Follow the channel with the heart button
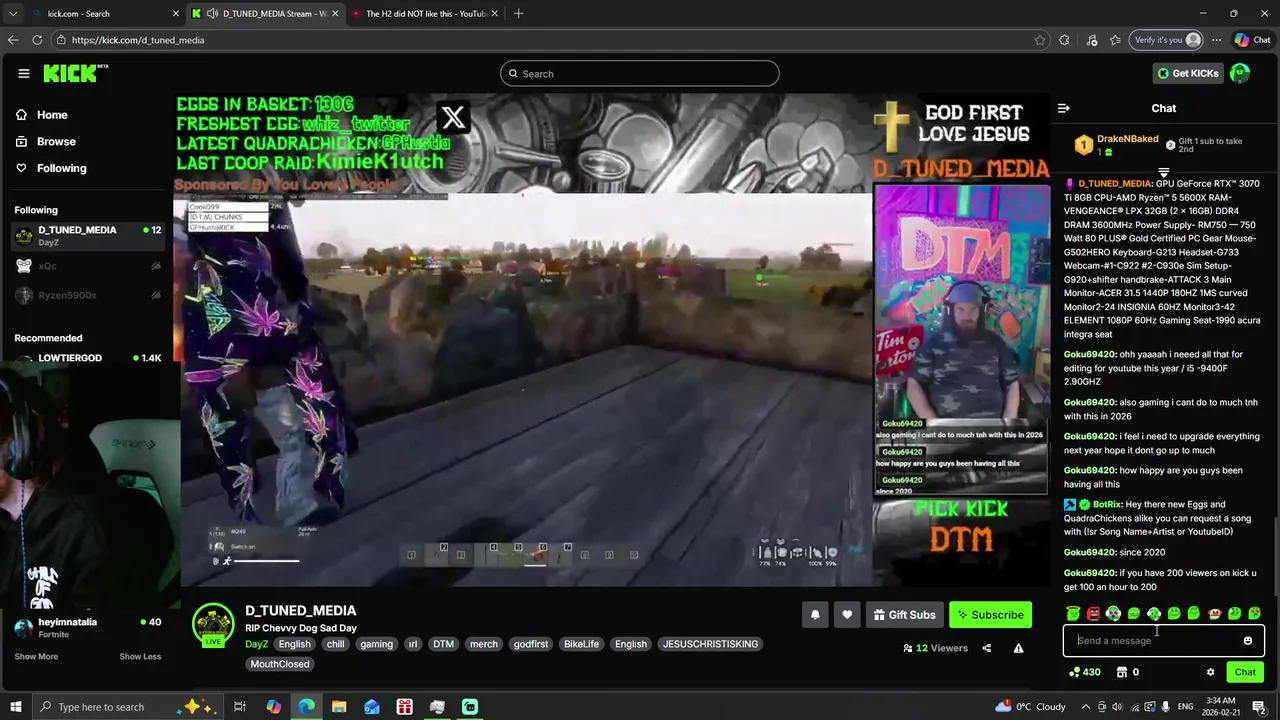 point(847,615)
